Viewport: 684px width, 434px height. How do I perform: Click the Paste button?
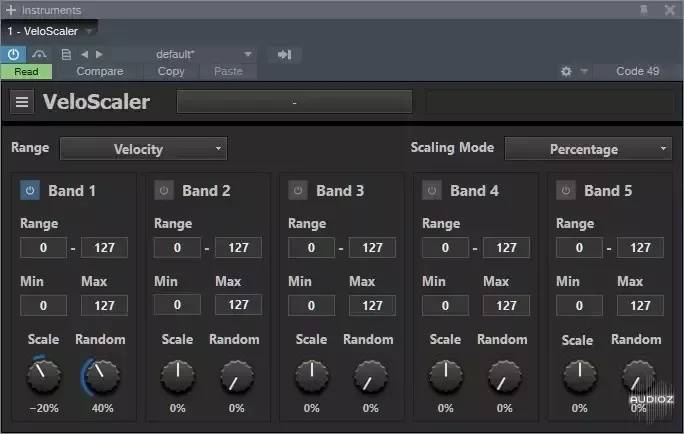click(228, 71)
